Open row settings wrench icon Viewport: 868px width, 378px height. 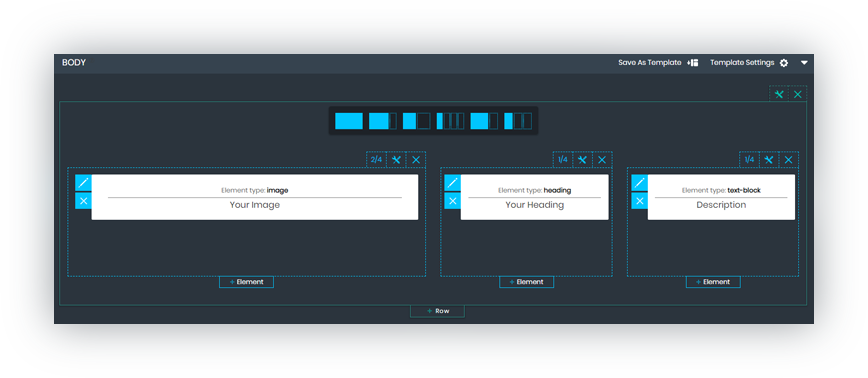pyautogui.click(x=779, y=94)
